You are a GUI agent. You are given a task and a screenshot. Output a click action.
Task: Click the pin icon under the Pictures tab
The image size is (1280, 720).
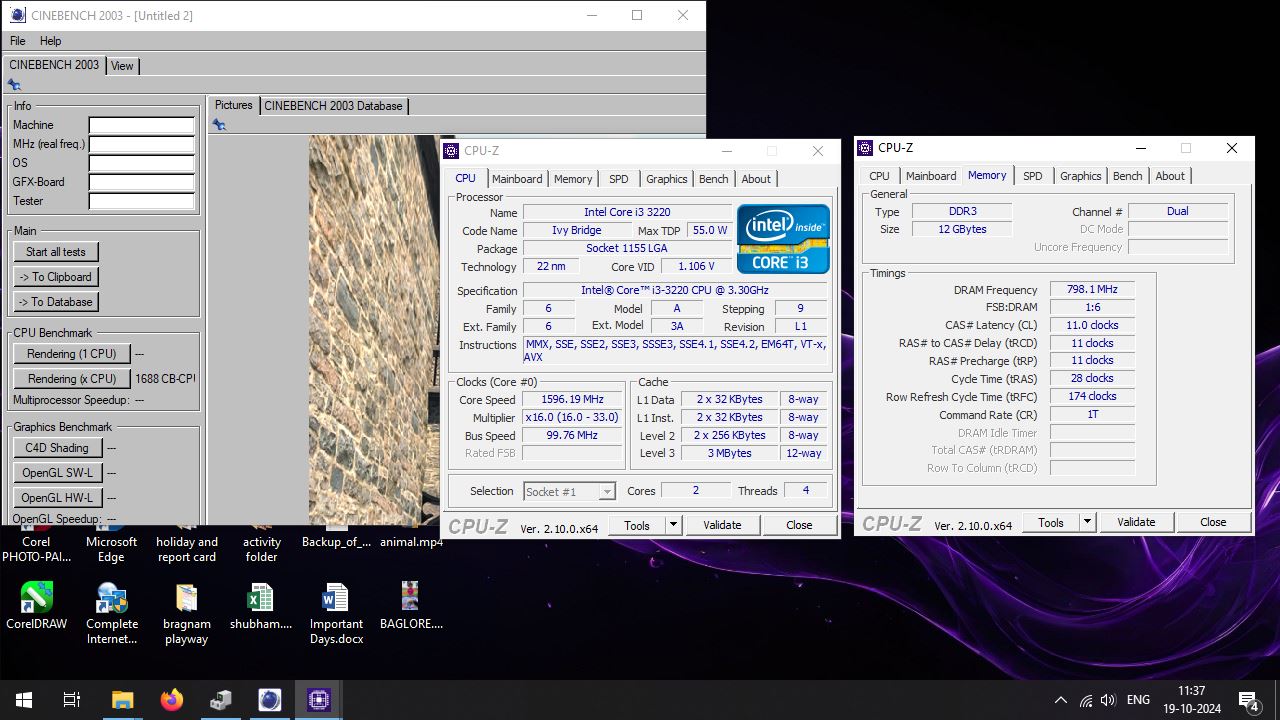[219, 125]
